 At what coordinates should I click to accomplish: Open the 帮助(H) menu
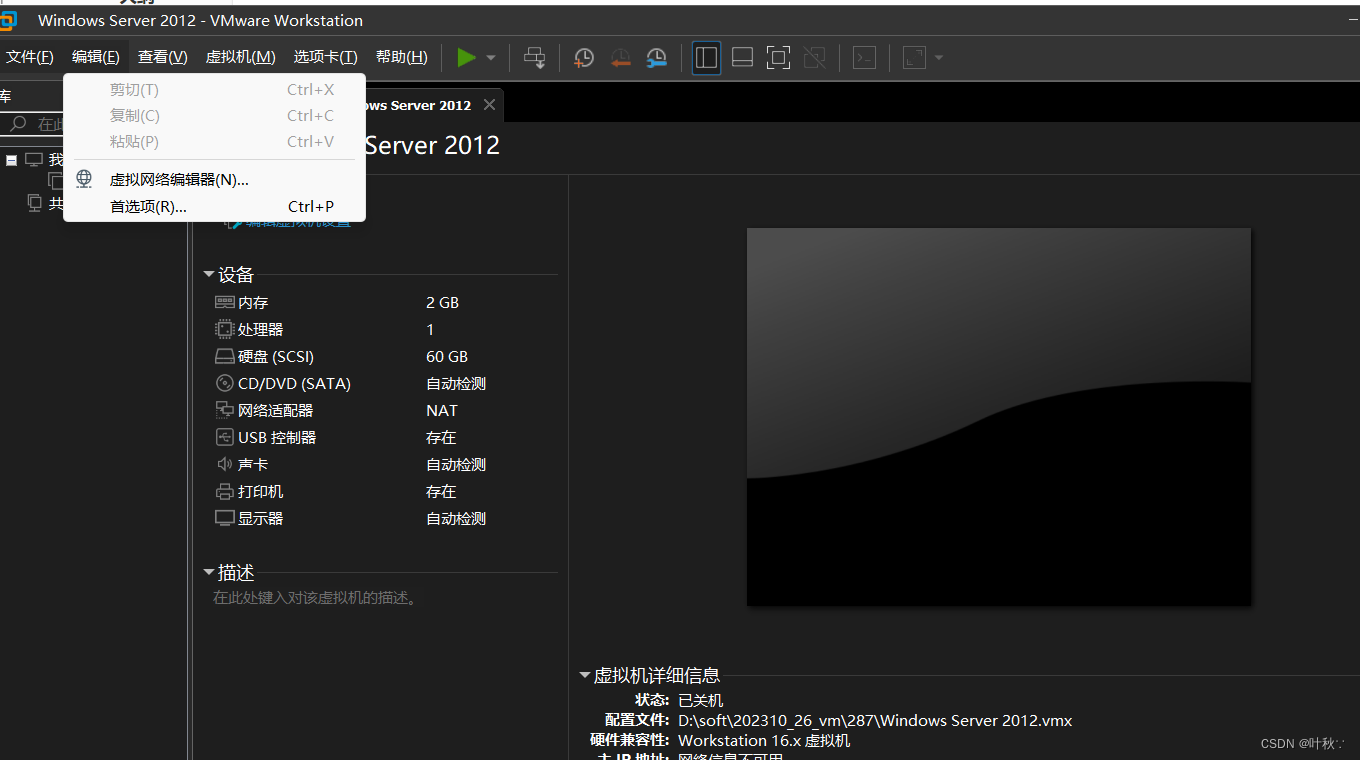402,57
